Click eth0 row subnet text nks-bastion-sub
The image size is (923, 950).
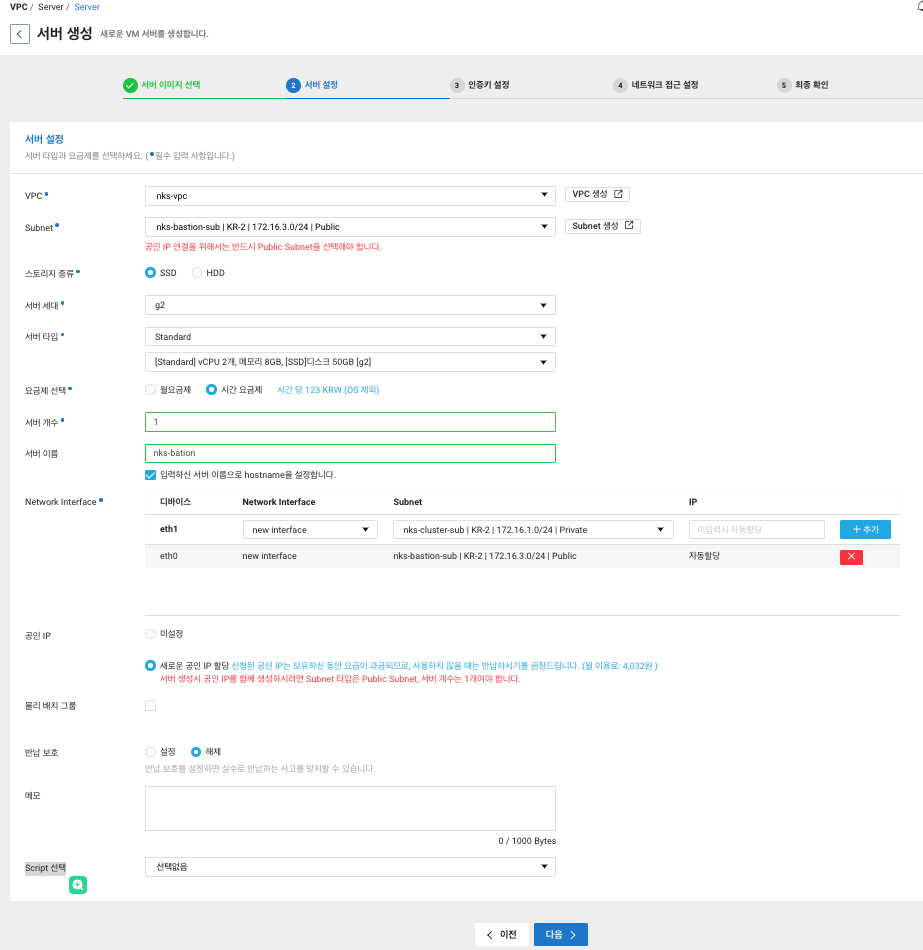click(x=485, y=556)
